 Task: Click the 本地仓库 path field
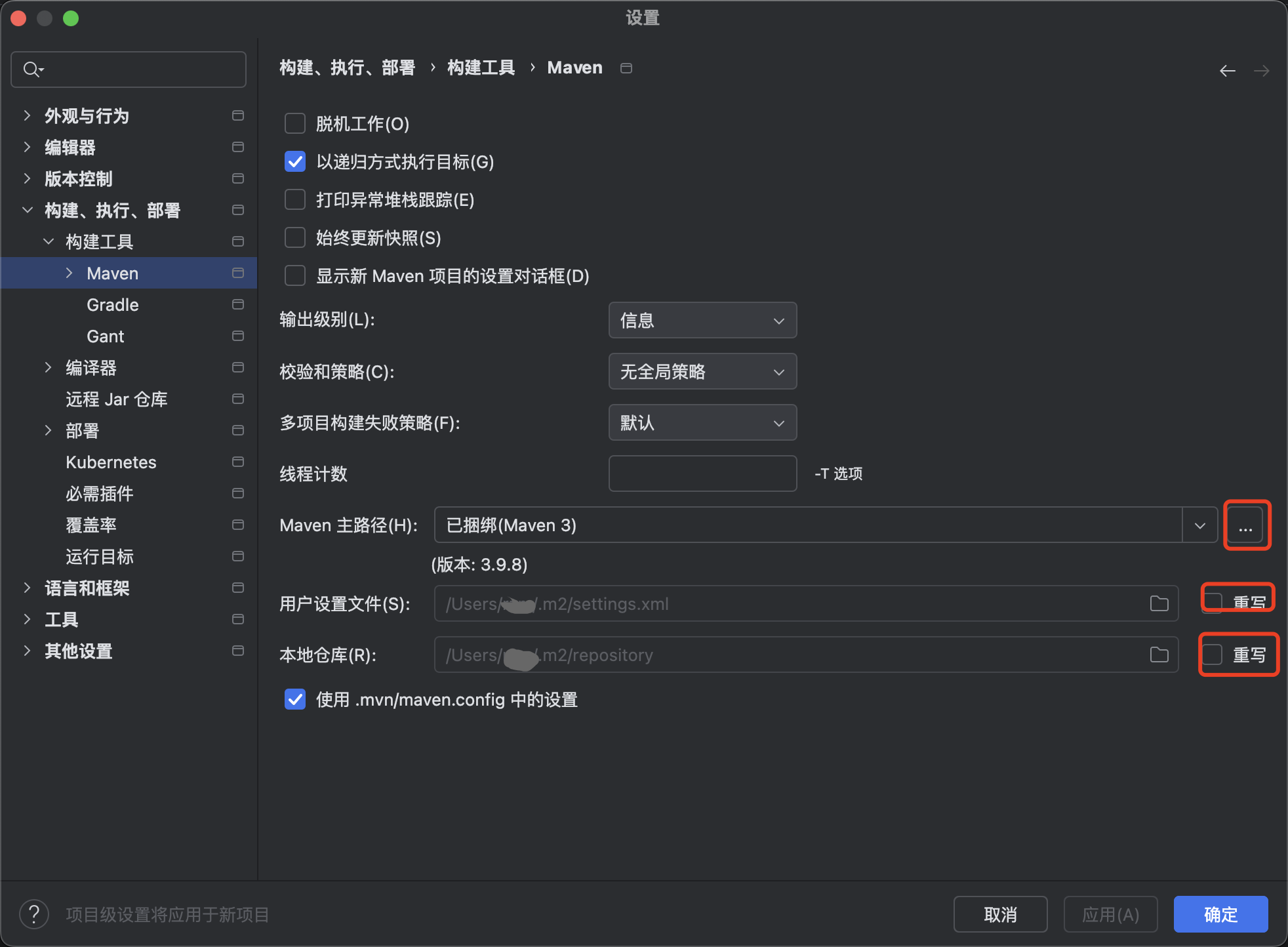806,655
